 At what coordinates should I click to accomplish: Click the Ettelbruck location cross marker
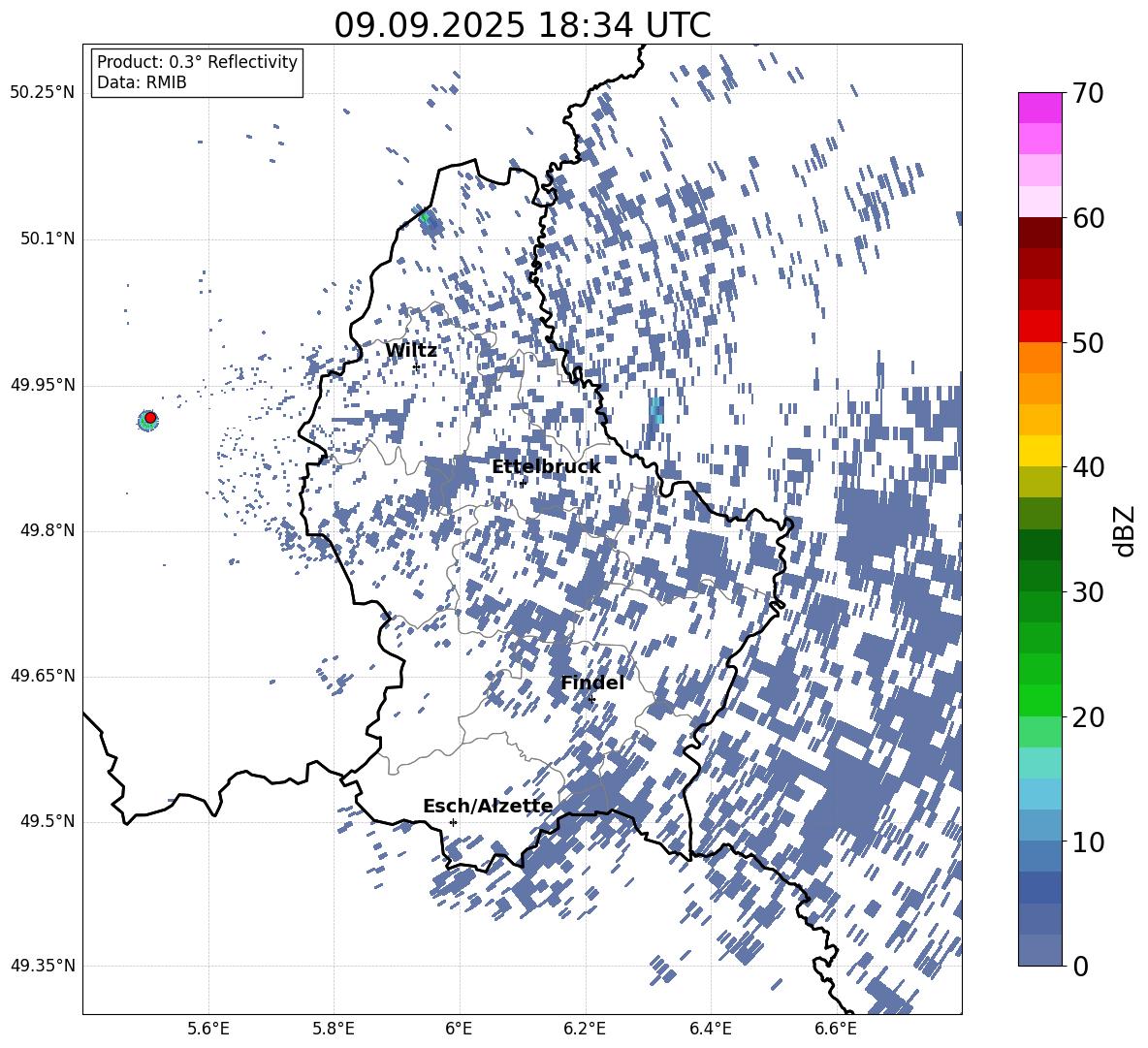coord(523,483)
